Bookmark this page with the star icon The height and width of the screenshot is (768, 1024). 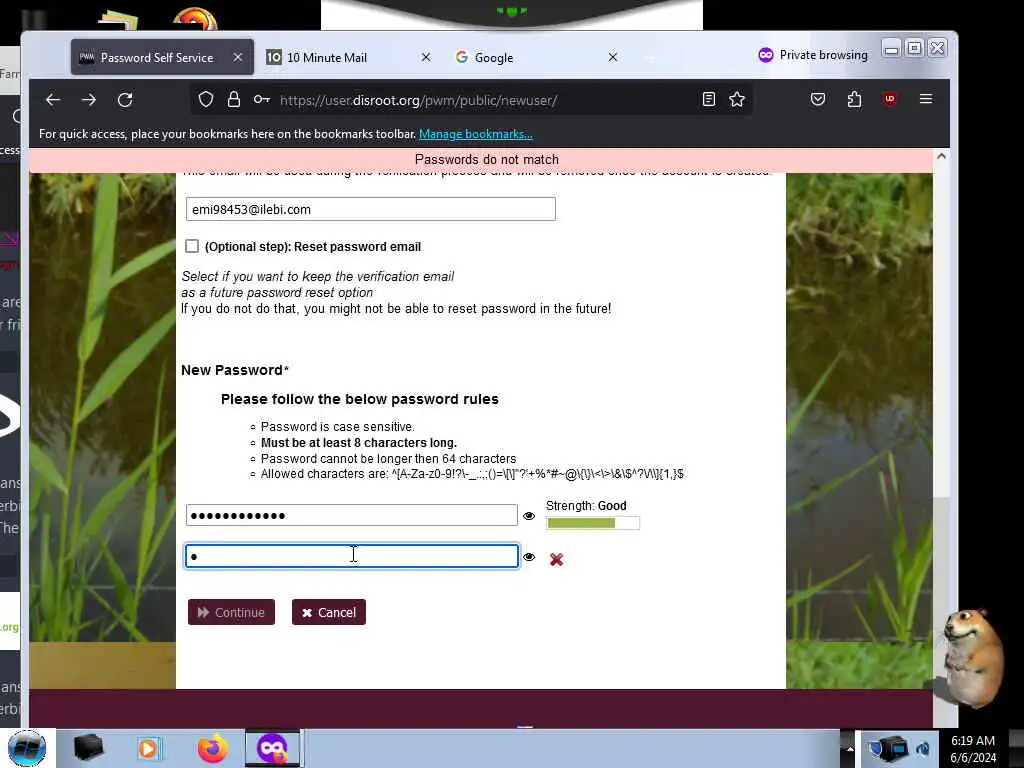click(737, 99)
